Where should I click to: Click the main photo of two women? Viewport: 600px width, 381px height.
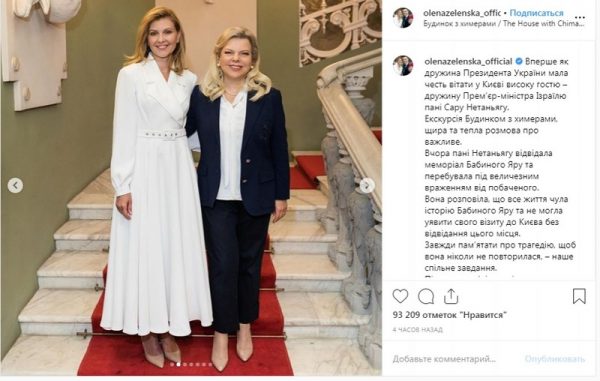[x=191, y=187]
